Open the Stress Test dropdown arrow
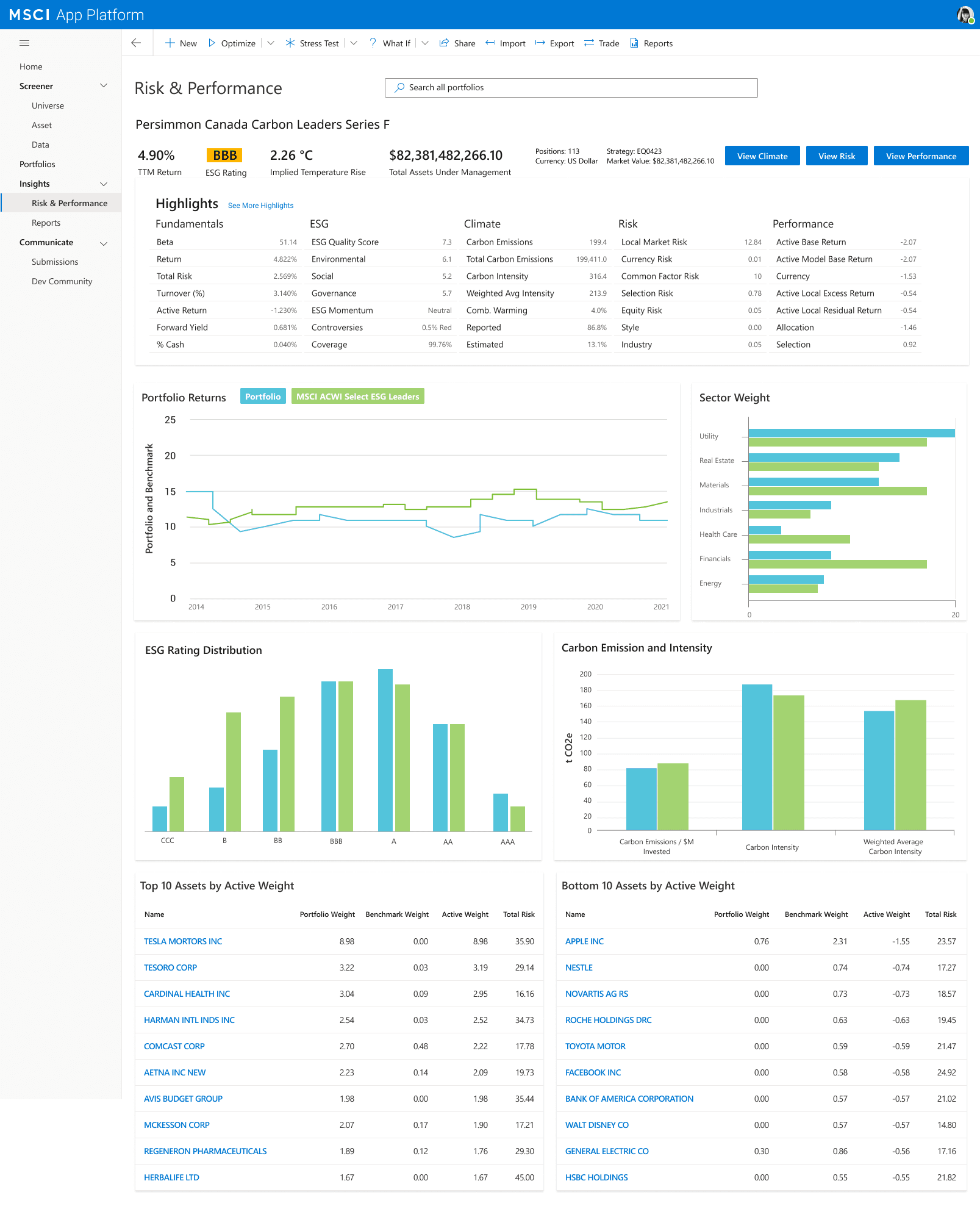Viewport: 980px width, 1206px height. (354, 43)
